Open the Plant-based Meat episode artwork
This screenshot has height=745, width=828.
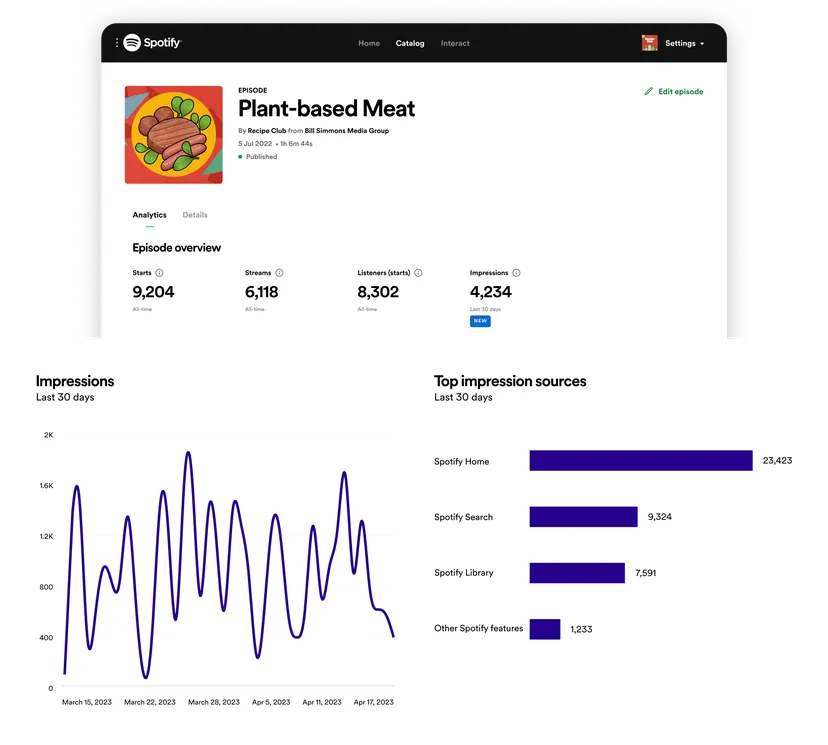(174, 135)
